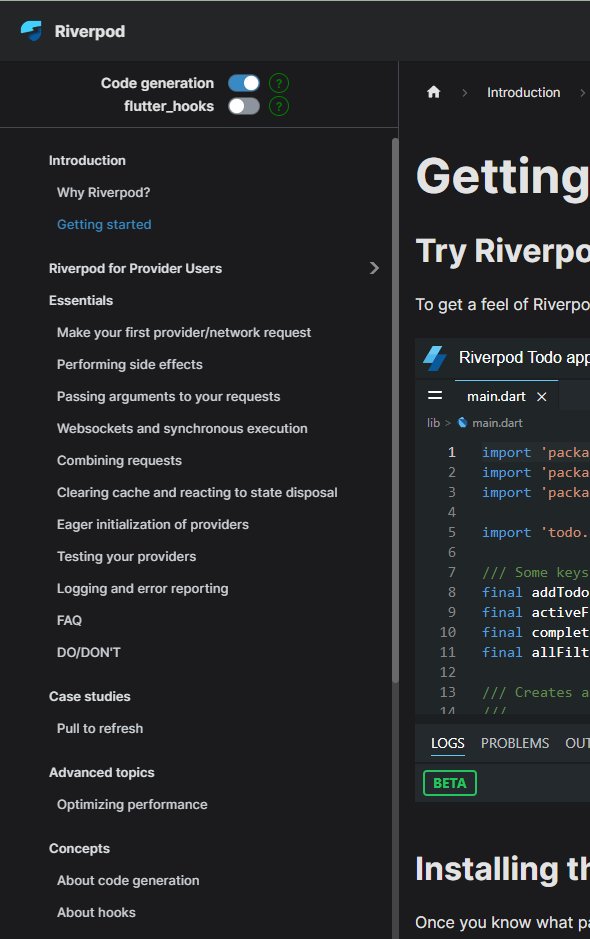The width and height of the screenshot is (590, 939).
Task: Open help for flutter_hooks toggle
Action: point(279,107)
